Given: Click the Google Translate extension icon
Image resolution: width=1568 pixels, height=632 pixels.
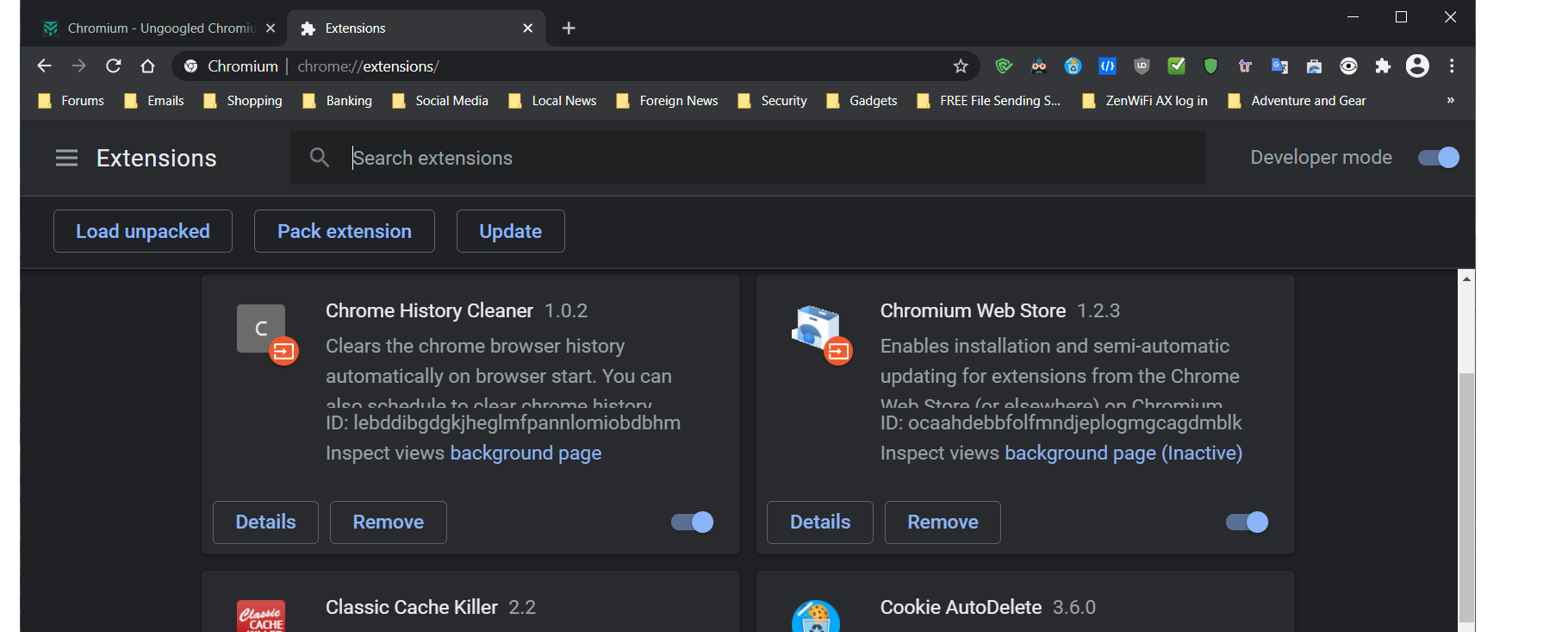Looking at the screenshot, I should [x=1279, y=66].
